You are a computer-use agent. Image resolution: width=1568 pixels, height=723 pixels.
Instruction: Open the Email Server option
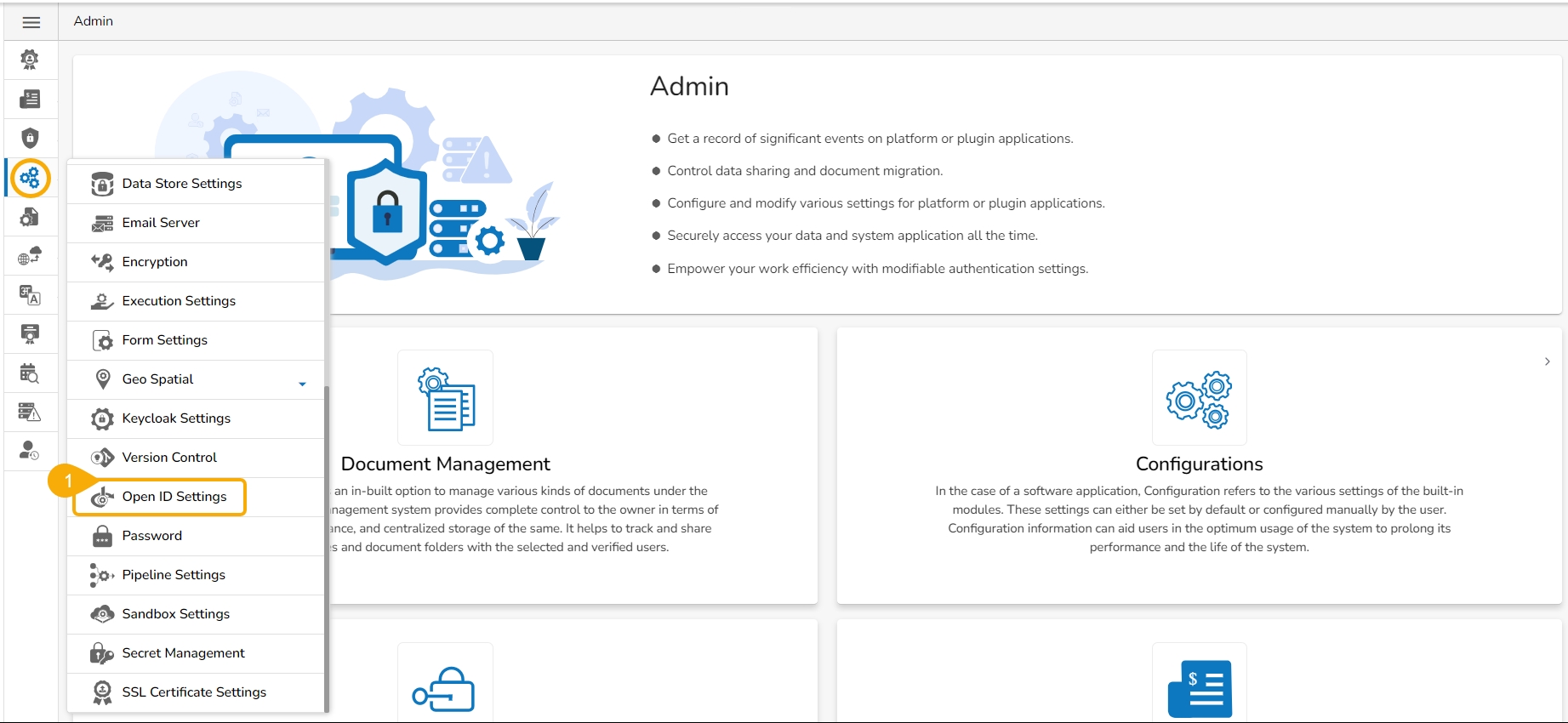[x=196, y=223]
